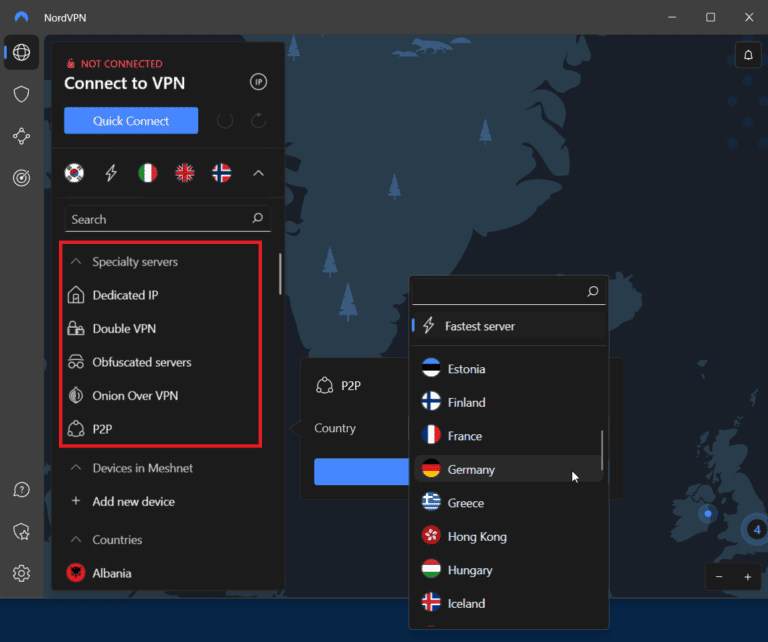Select the United Kingdom flag shortcut
768x642 pixels.
[x=185, y=173]
